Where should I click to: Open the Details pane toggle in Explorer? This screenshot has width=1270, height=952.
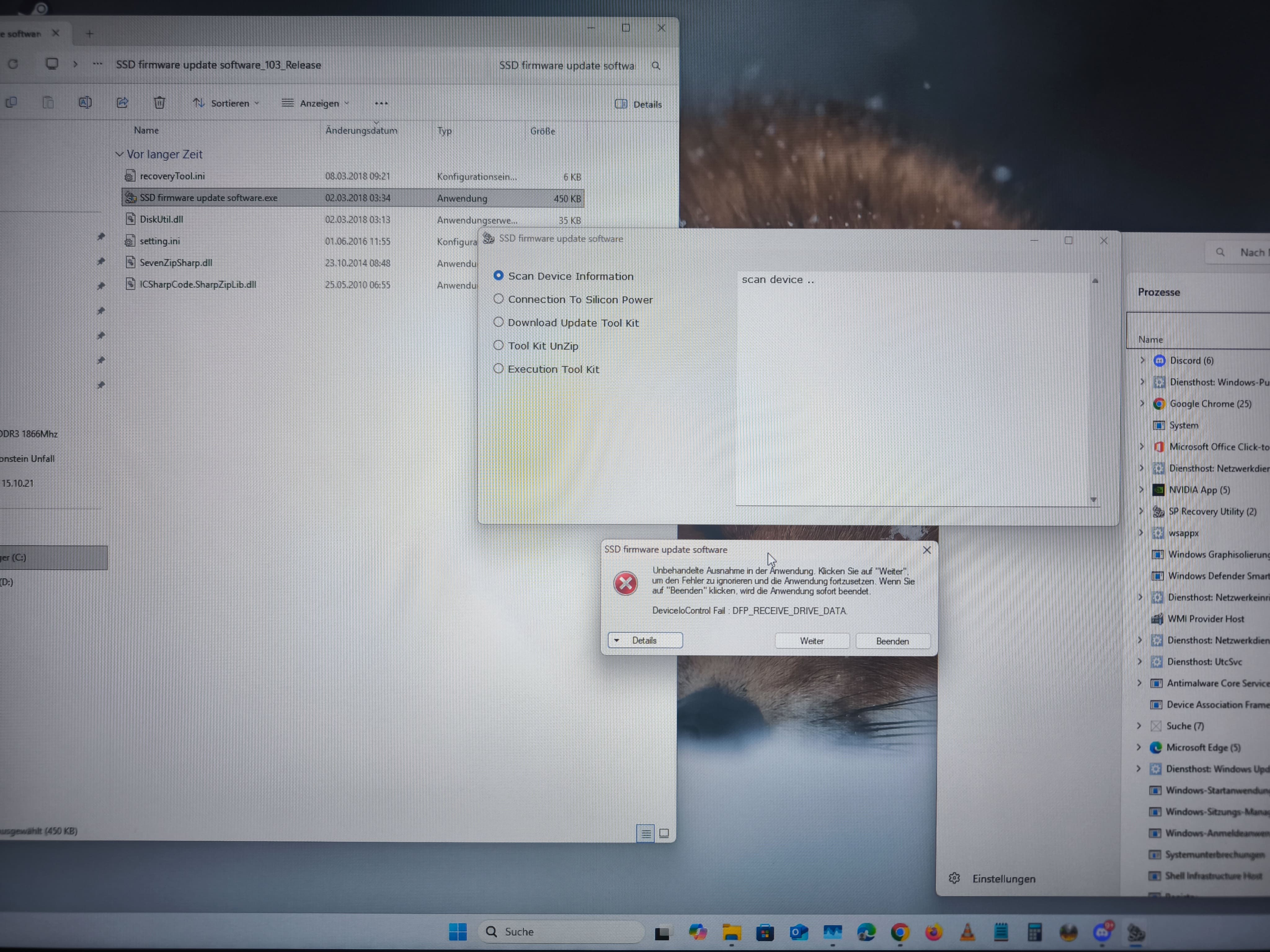coord(638,104)
